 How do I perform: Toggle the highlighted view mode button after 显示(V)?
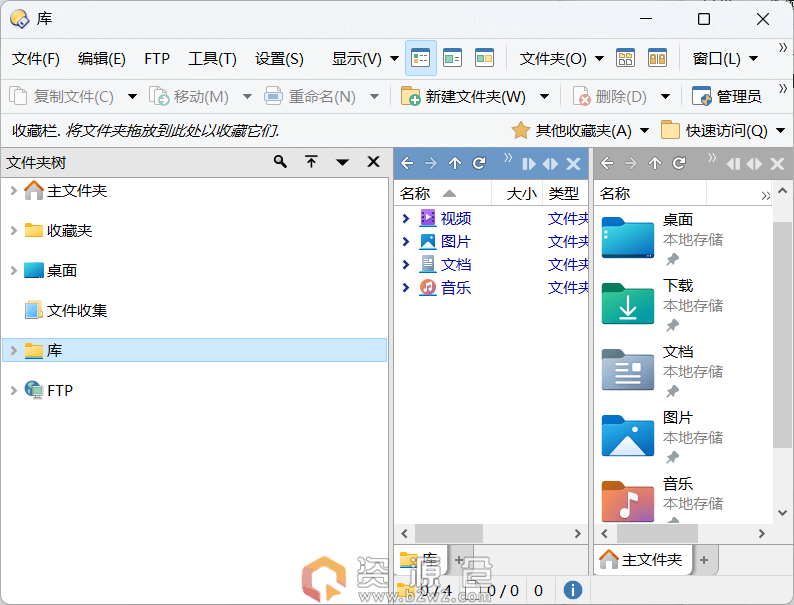click(x=421, y=58)
